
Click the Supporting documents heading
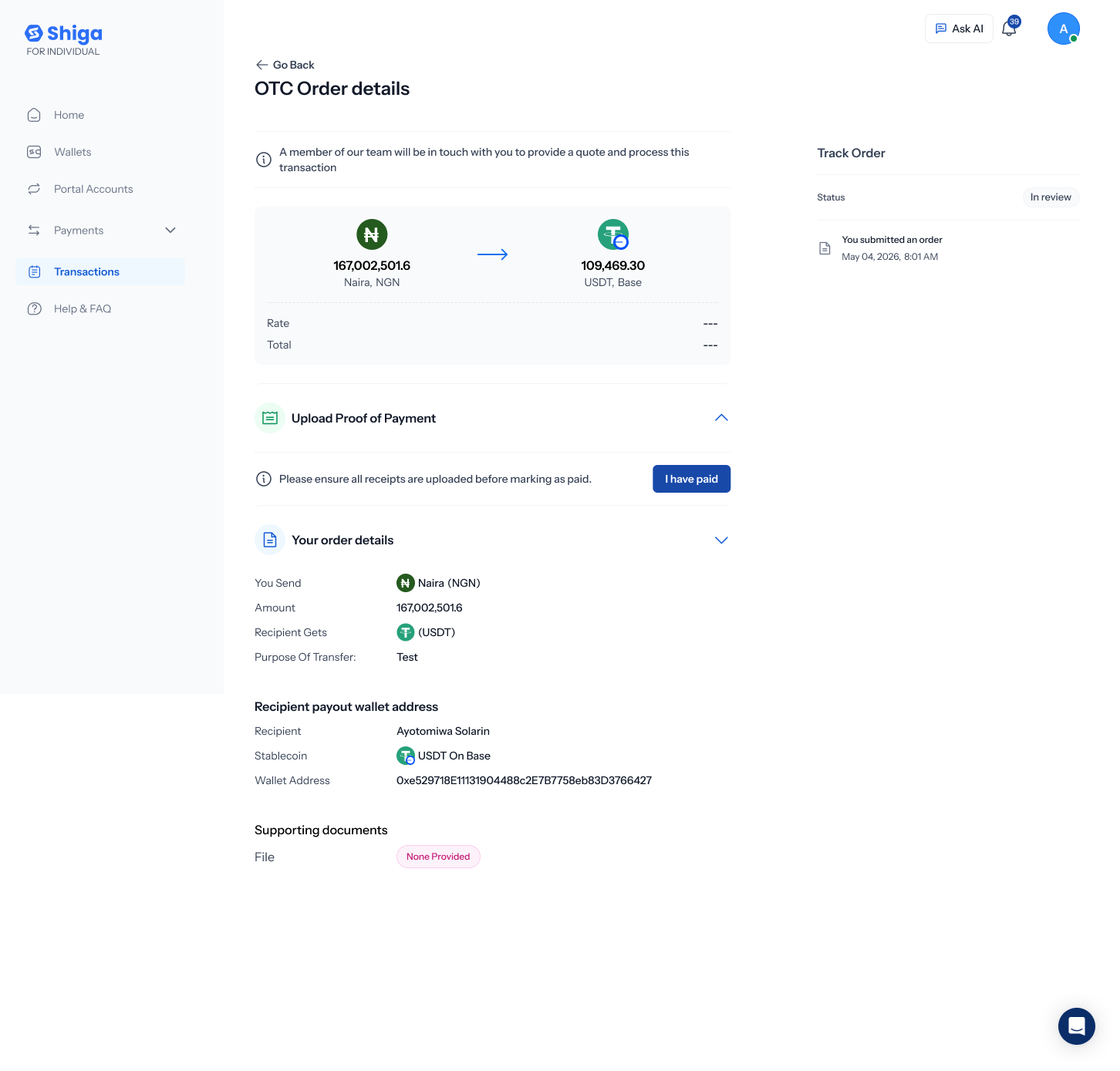pyautogui.click(x=321, y=830)
